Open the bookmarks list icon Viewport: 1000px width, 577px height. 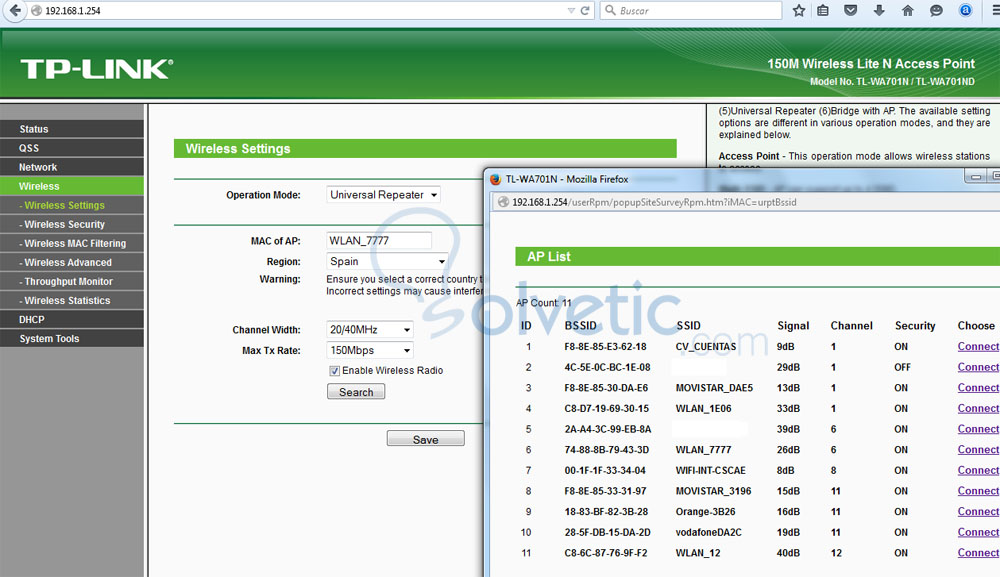point(823,10)
